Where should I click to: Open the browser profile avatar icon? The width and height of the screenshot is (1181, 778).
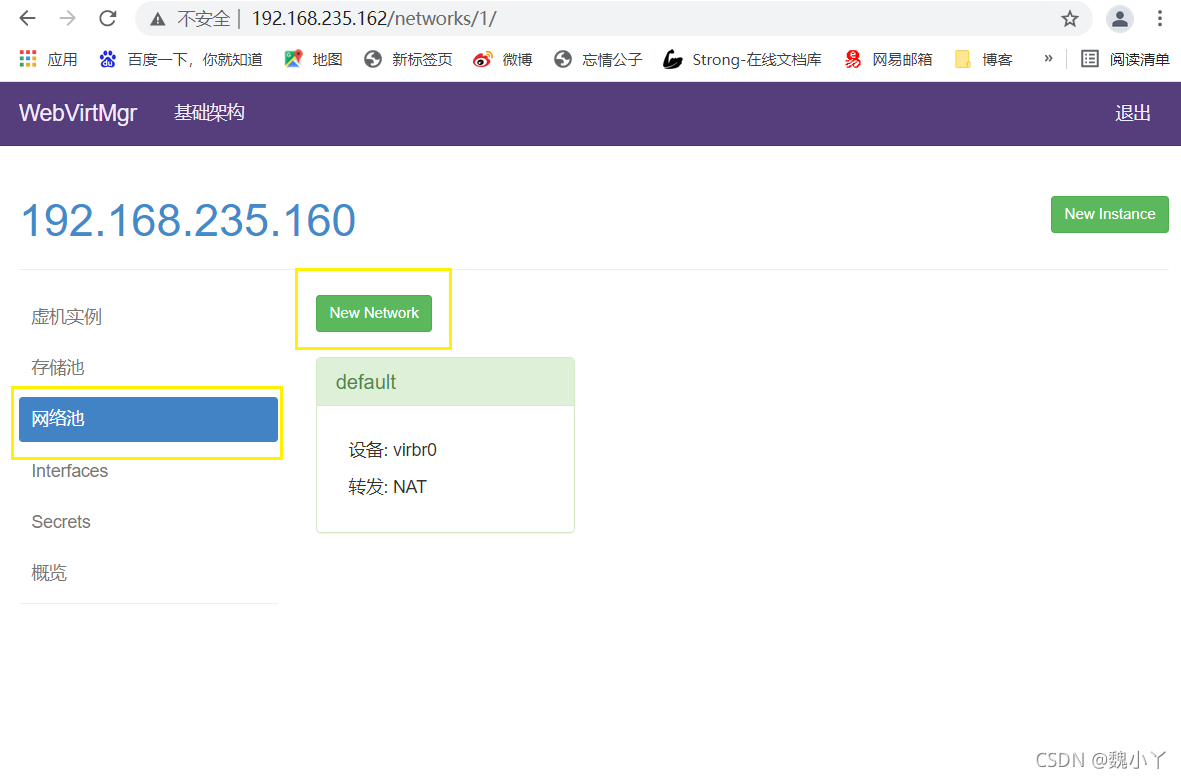coord(1120,19)
